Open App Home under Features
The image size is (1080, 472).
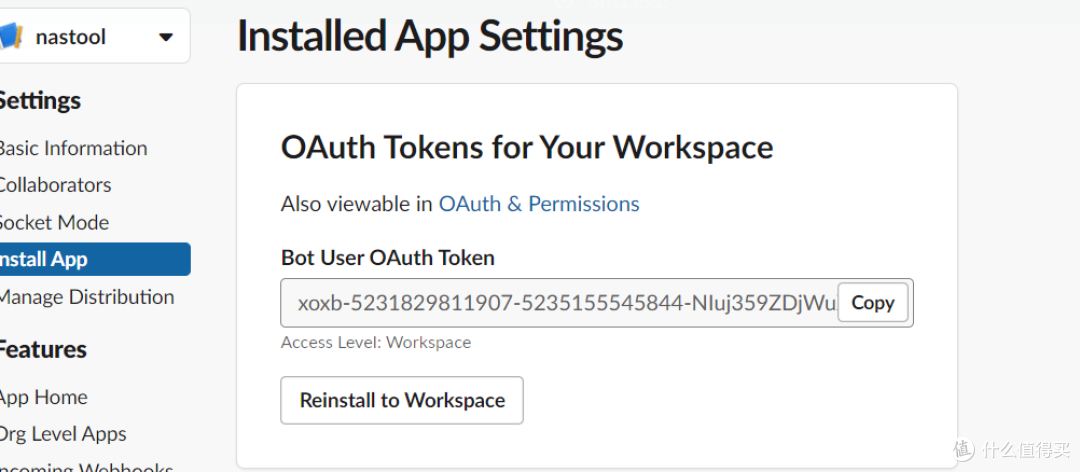(x=44, y=397)
